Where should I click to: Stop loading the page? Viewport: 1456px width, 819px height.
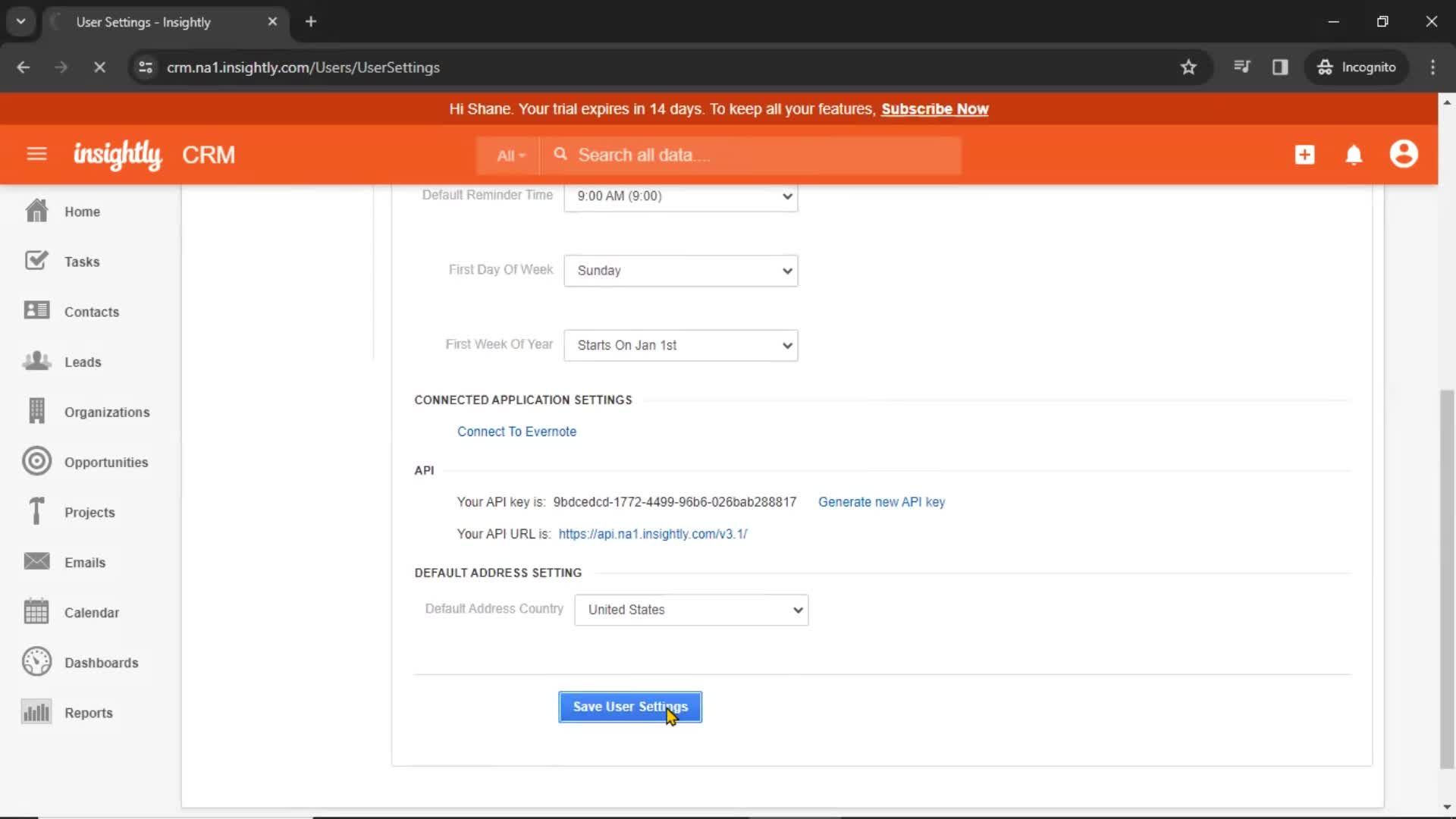99,67
